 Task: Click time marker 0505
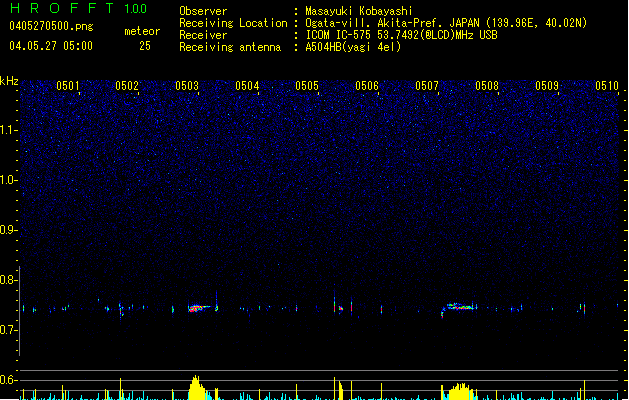[307, 86]
